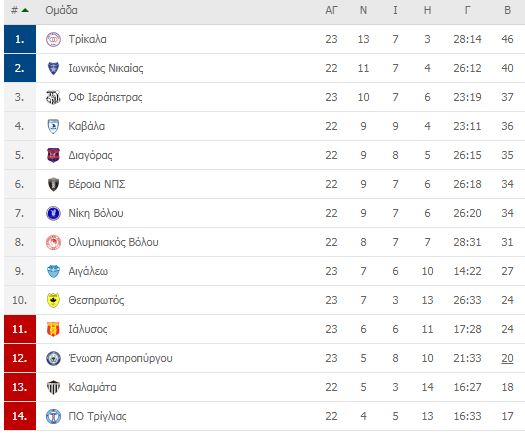This screenshot has height=438, width=525.
Task: Sort standings by Γ goals header
Action: tap(467, 10)
